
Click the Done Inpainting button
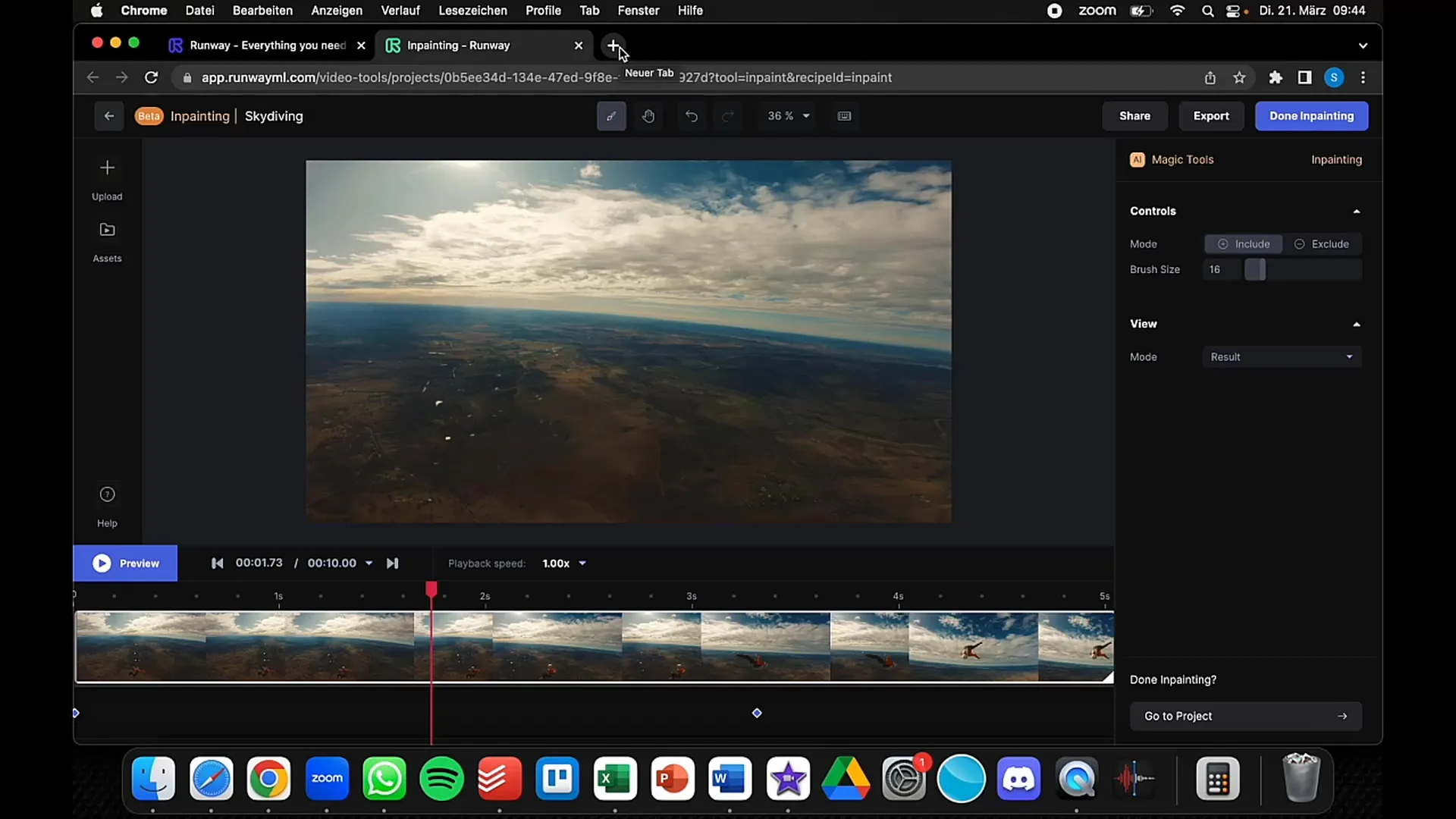[1311, 115]
